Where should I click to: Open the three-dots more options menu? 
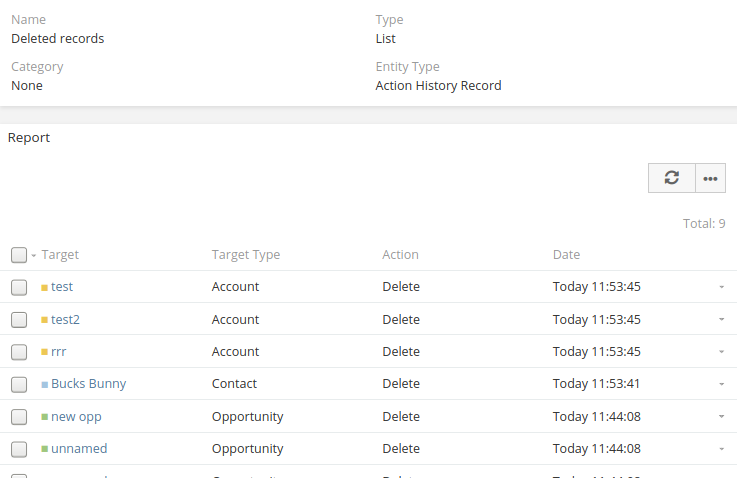710,178
